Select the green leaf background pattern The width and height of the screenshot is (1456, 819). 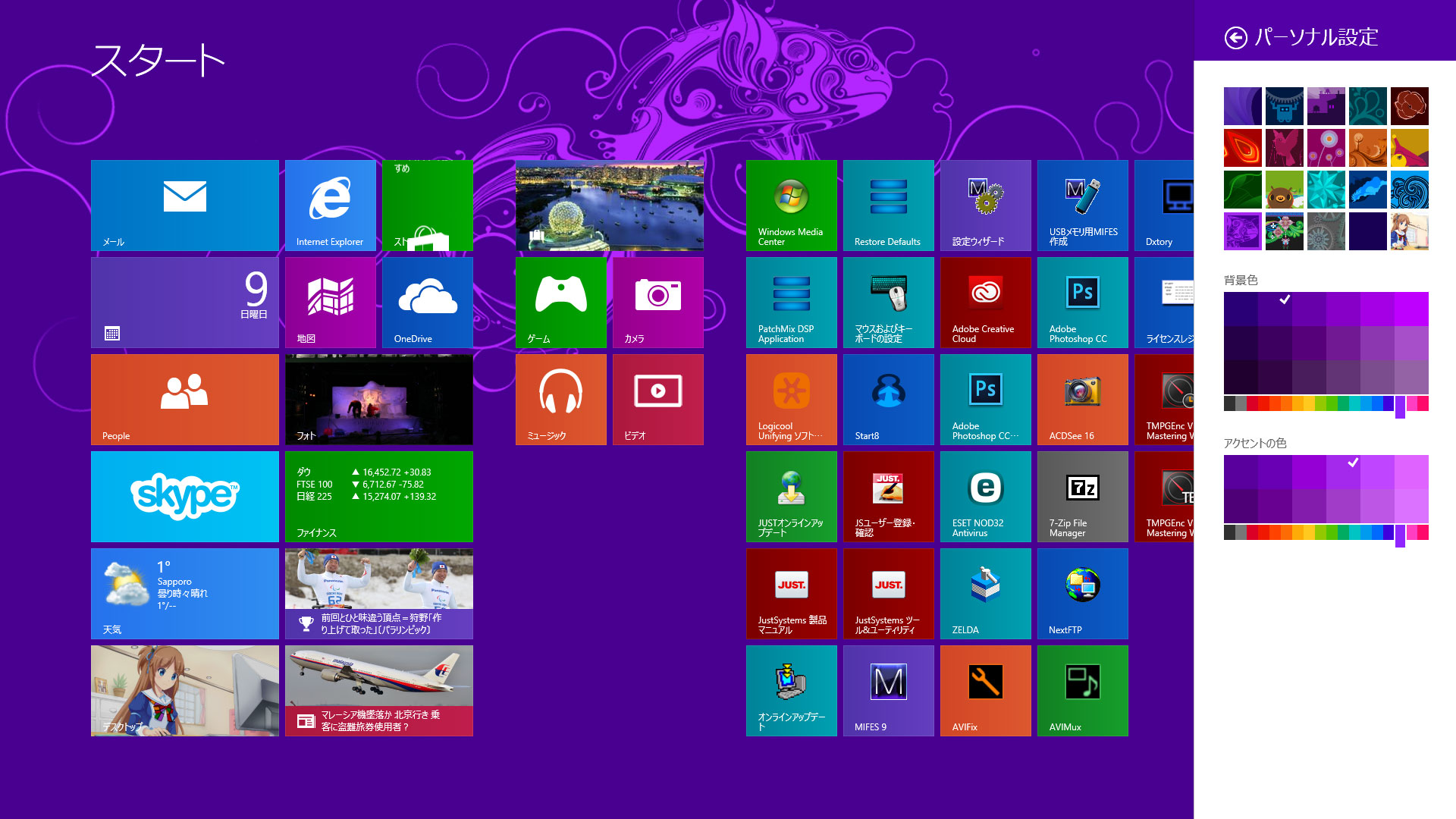pyautogui.click(x=1243, y=190)
